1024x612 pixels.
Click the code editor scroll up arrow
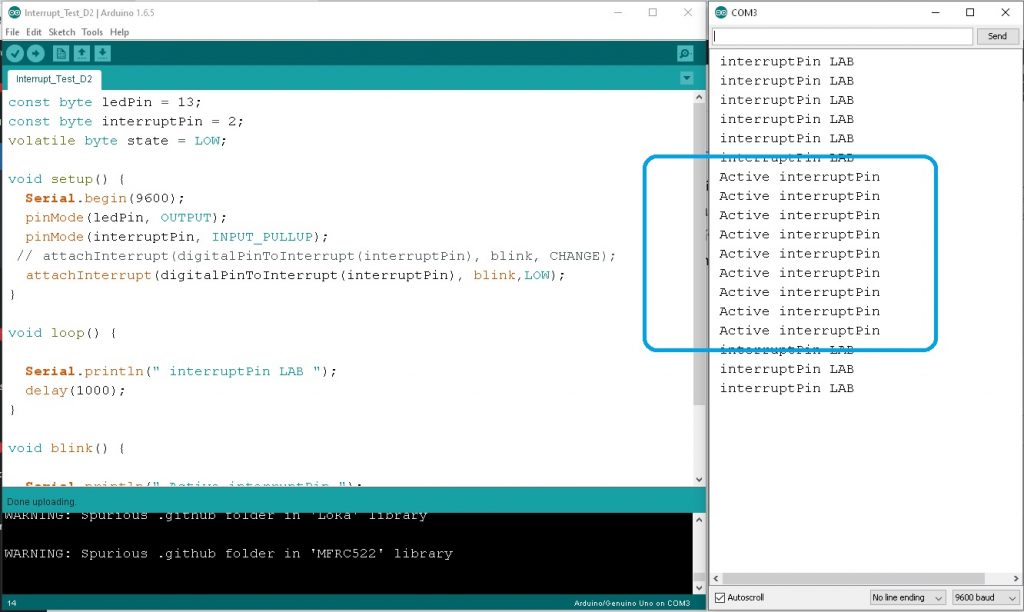coord(699,97)
